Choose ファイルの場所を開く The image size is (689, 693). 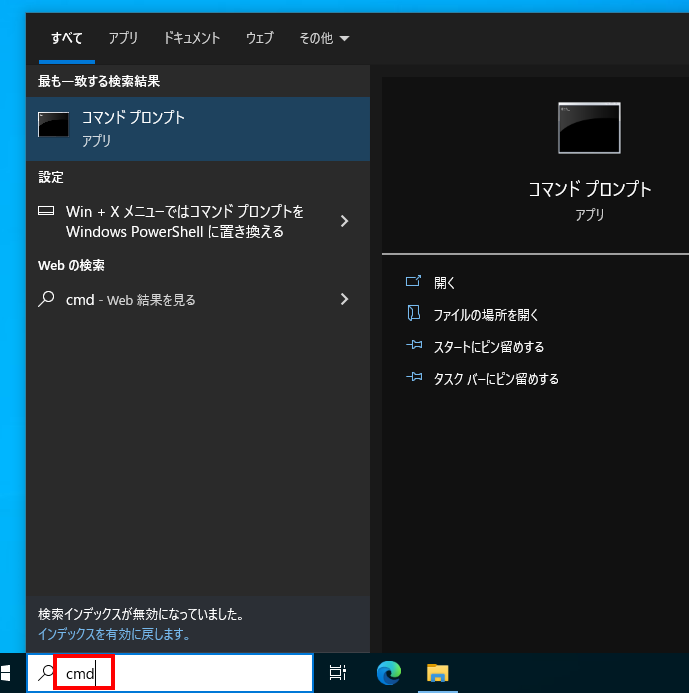486,315
